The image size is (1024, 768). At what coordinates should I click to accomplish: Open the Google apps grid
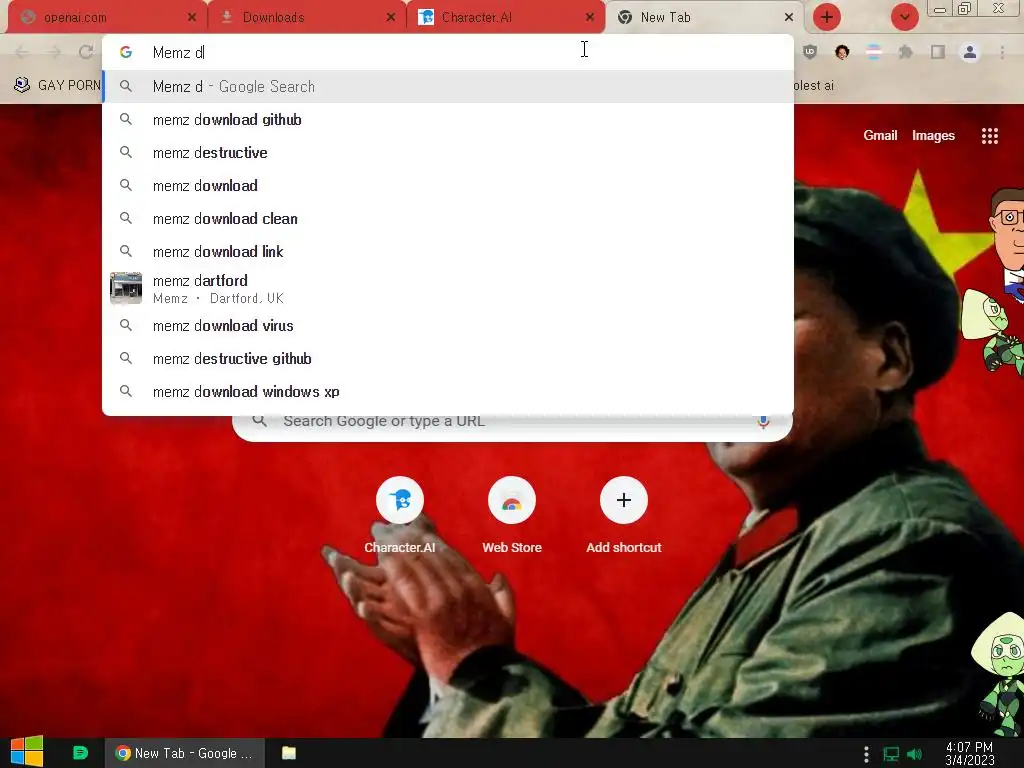tap(990, 135)
